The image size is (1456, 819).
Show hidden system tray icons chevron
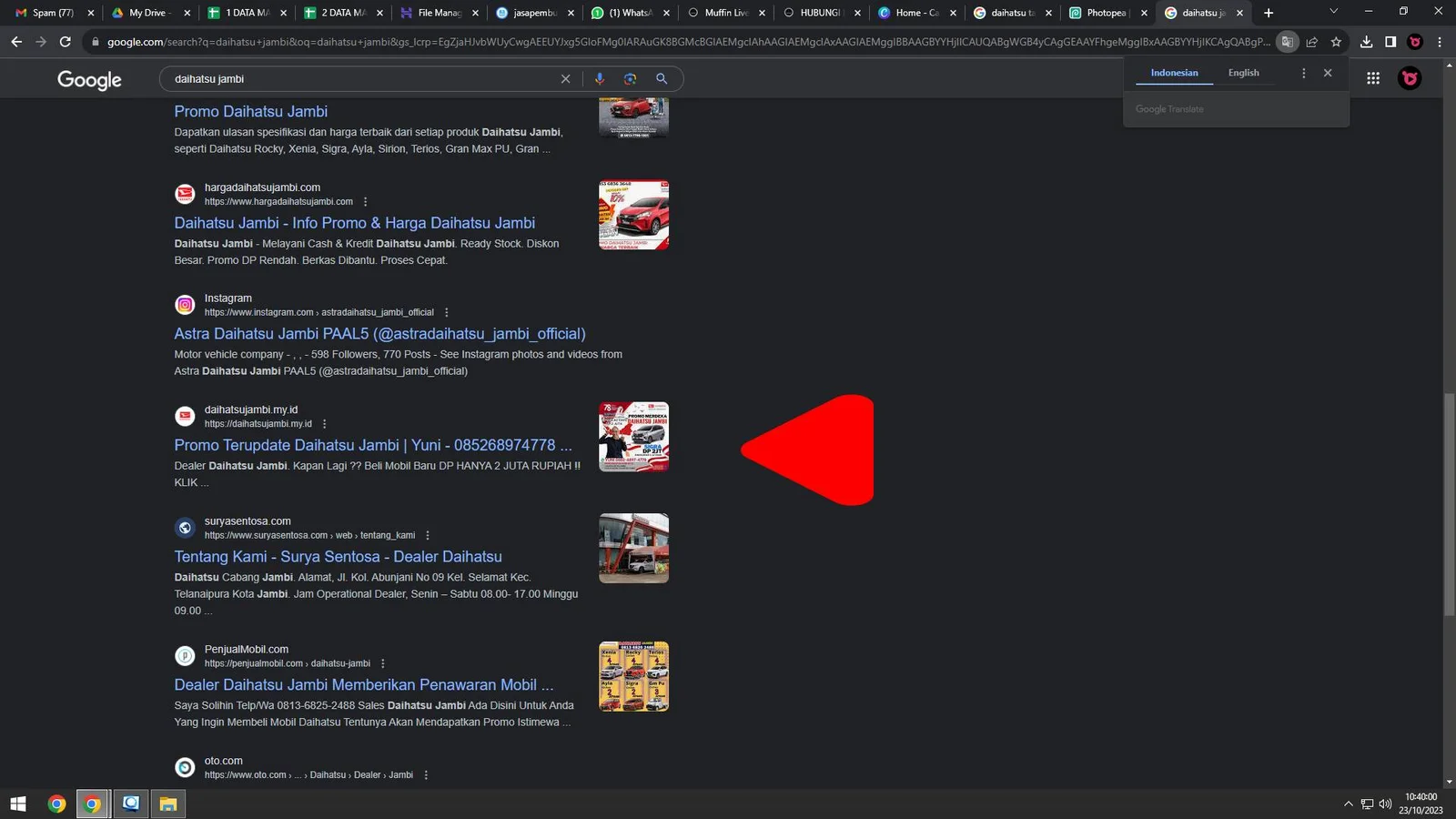click(x=1348, y=804)
